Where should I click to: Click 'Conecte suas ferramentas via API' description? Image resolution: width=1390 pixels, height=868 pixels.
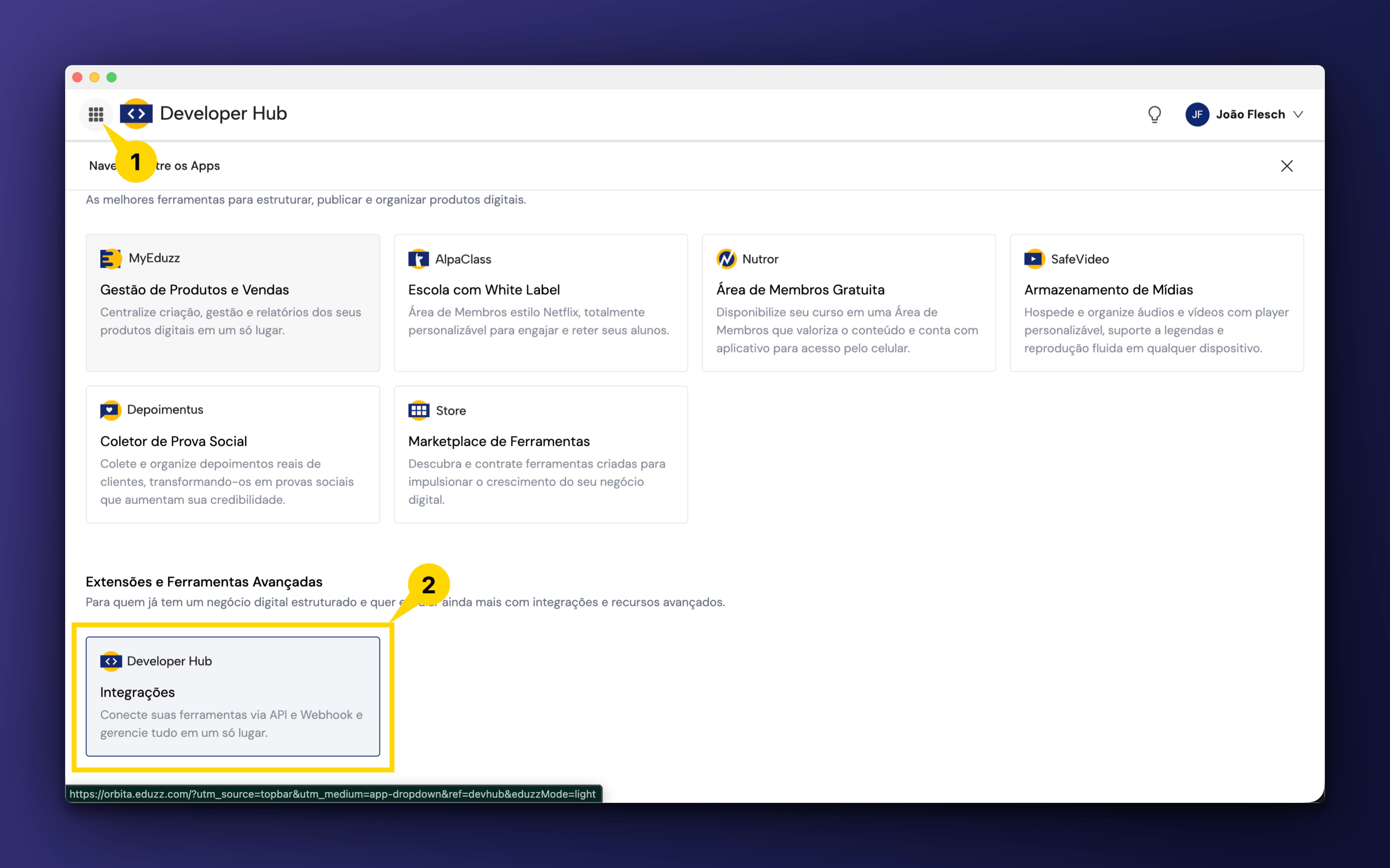[x=231, y=723]
